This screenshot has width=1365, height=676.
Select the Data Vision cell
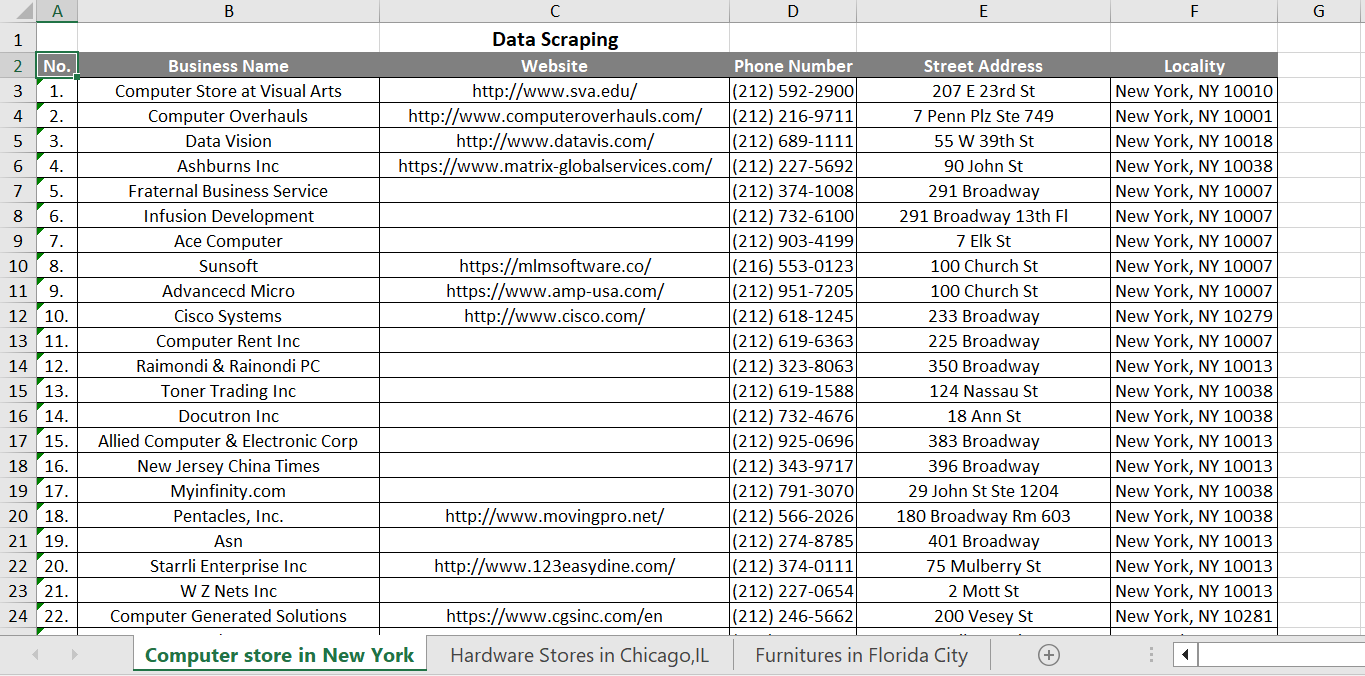(228, 141)
